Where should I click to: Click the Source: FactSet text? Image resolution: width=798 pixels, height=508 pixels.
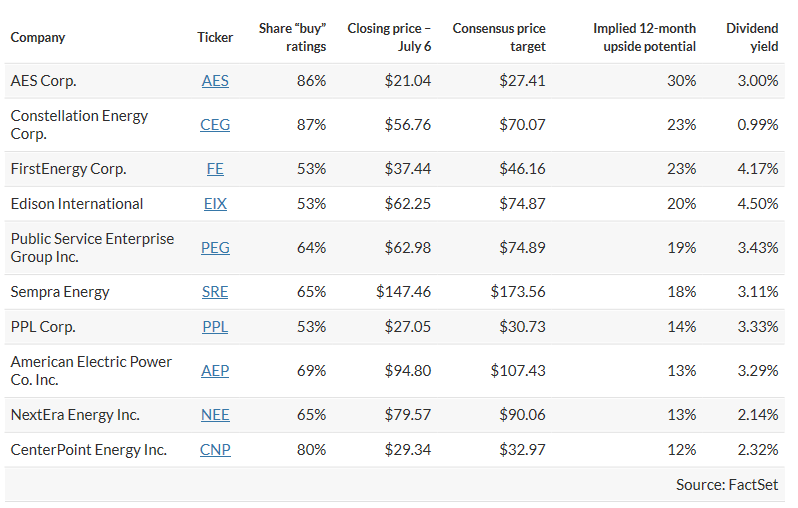726,485
